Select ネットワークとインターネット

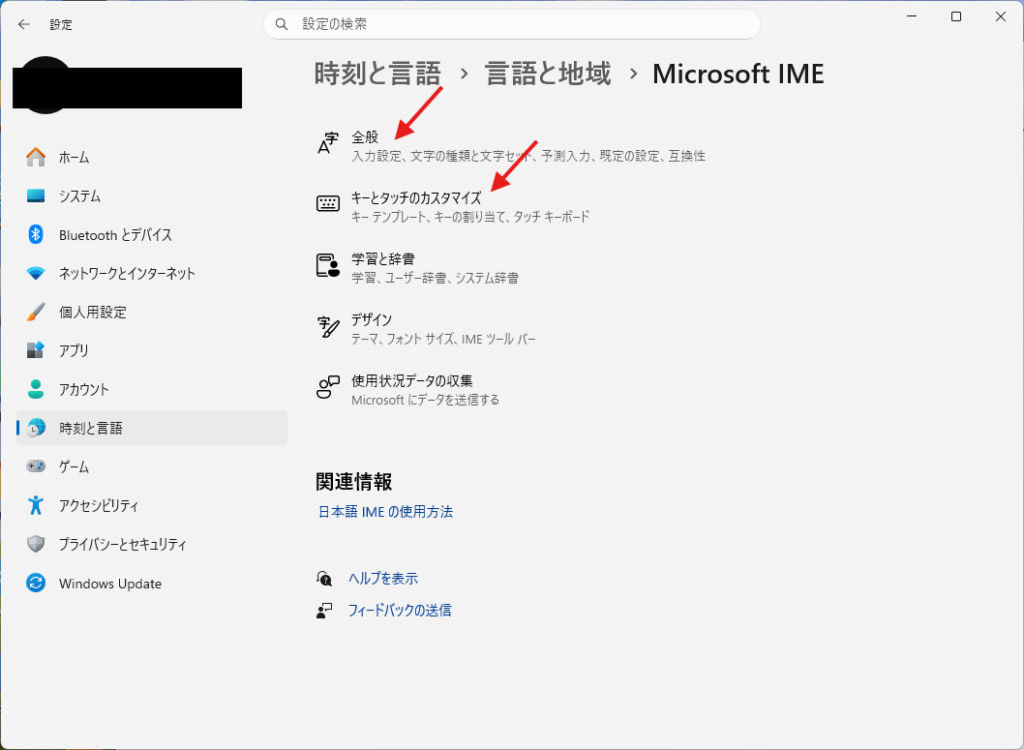[152, 273]
